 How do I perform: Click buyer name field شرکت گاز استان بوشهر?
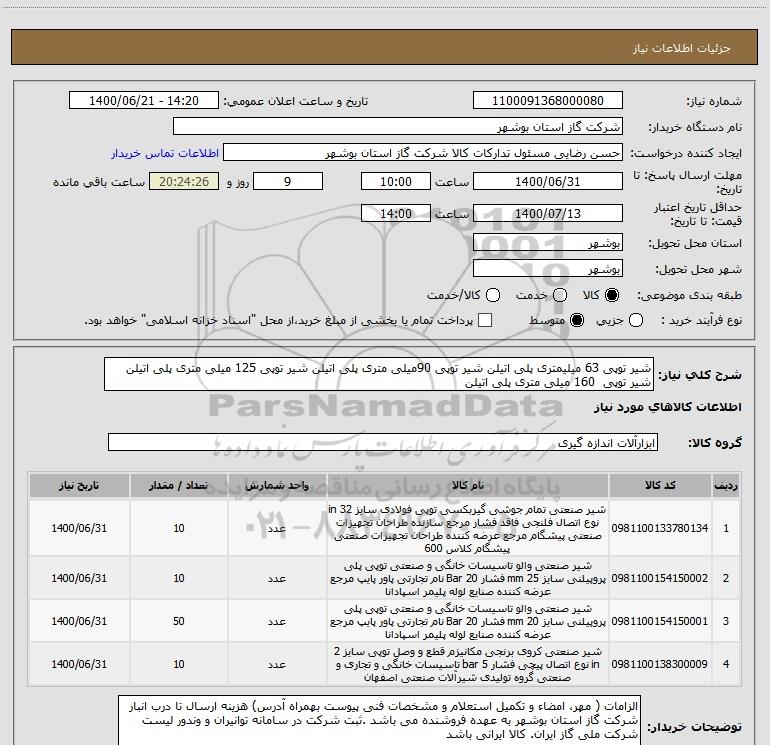pyautogui.click(x=398, y=126)
